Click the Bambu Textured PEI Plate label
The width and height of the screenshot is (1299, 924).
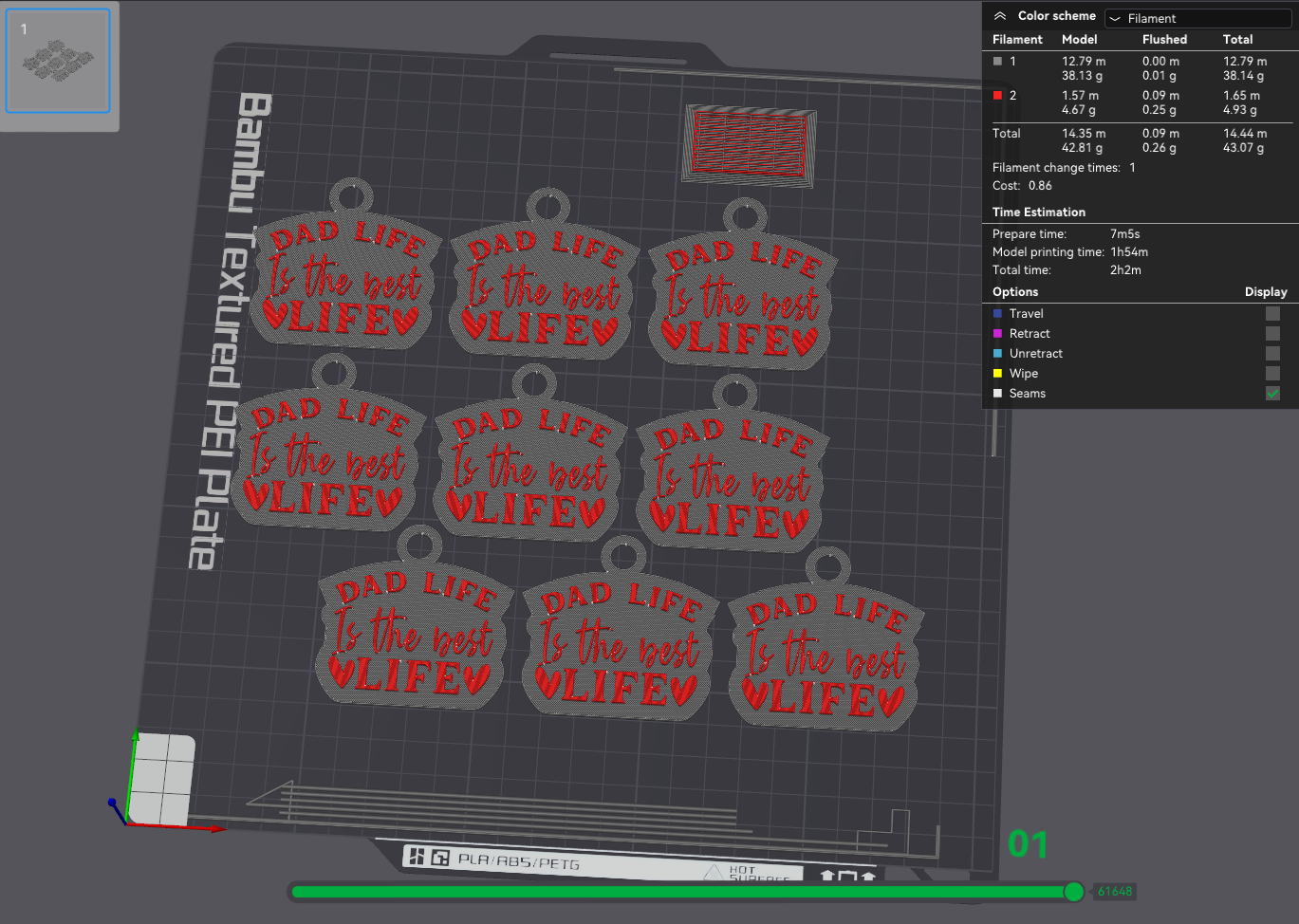click(229, 330)
